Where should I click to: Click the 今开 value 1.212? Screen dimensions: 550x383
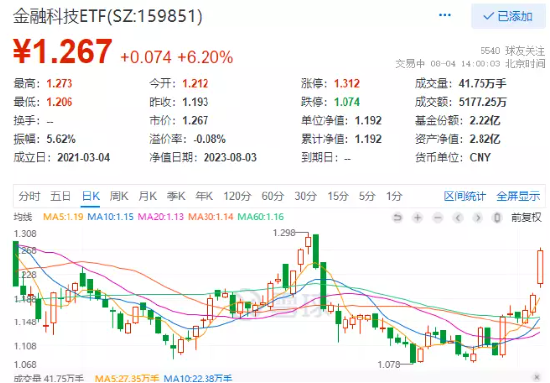[195, 83]
